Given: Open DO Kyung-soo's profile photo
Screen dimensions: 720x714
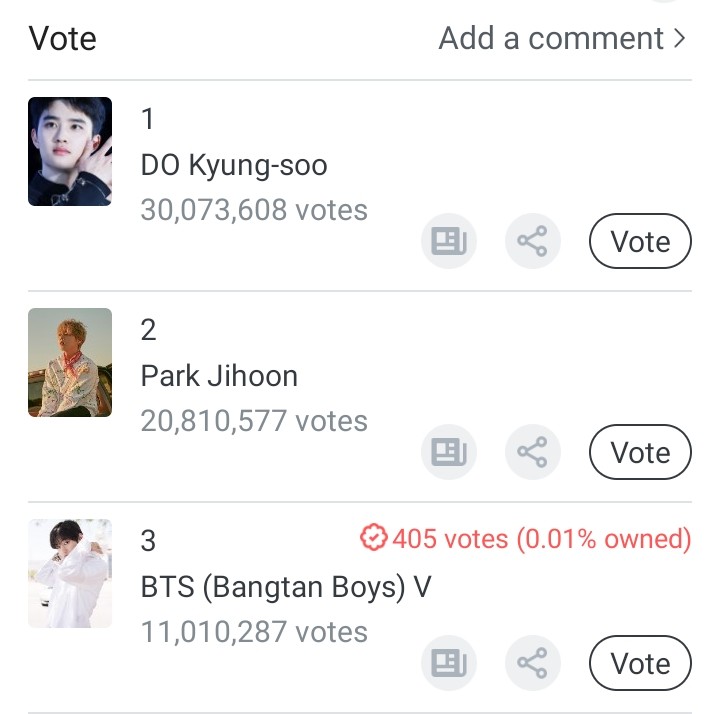Looking at the screenshot, I should click(70, 152).
